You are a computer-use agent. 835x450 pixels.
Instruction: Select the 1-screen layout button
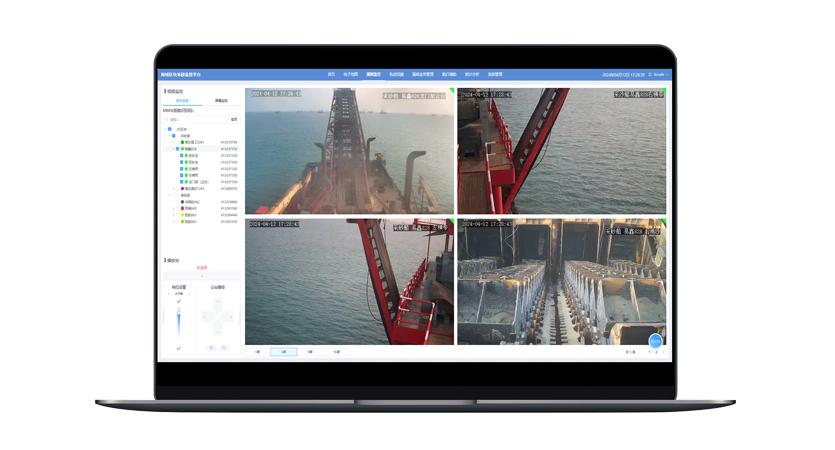257,352
